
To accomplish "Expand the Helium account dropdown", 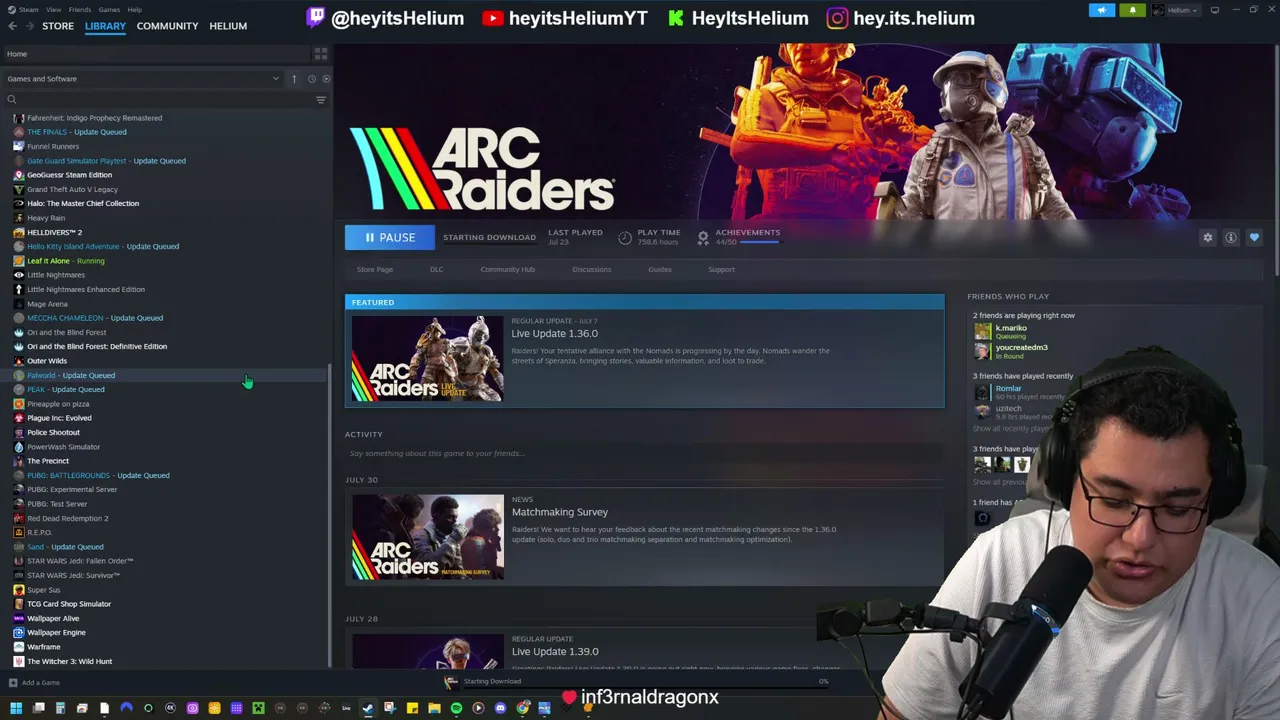I will point(1174,10).
